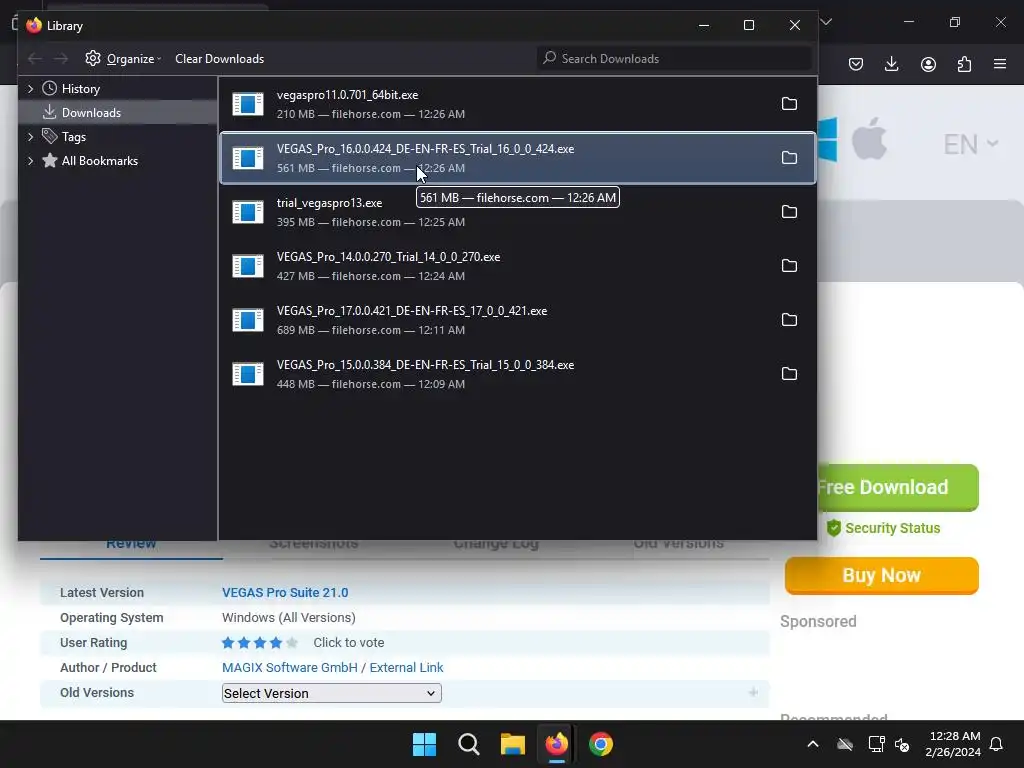The width and height of the screenshot is (1024, 768).
Task: Select vegaspro11.0.701_64bit.exe file name
Action: pos(347,95)
